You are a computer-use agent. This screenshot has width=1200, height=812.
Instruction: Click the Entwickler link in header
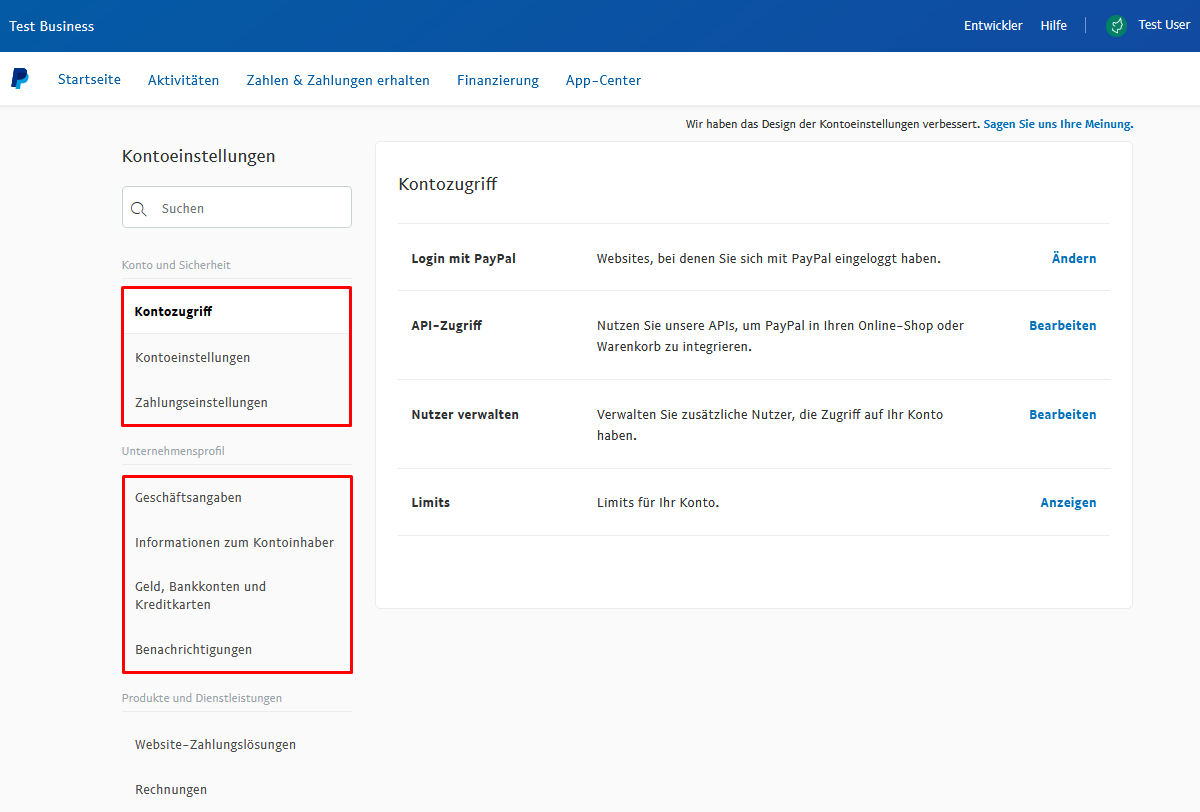[993, 26]
